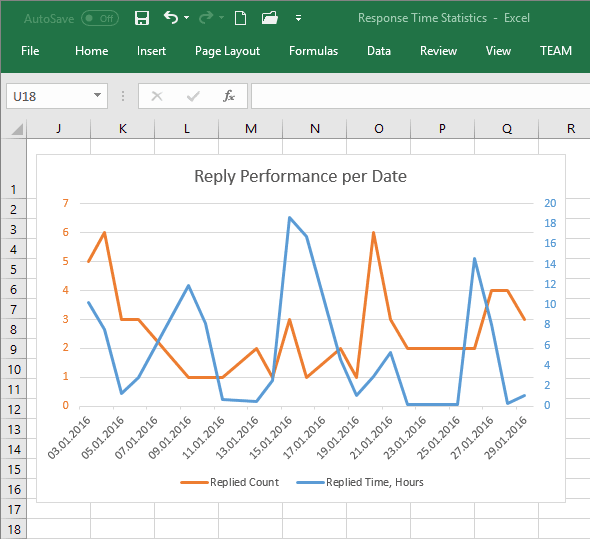Viewport: 590px width, 539px height.
Task: Click the Redo arrow icon
Action: (205, 17)
